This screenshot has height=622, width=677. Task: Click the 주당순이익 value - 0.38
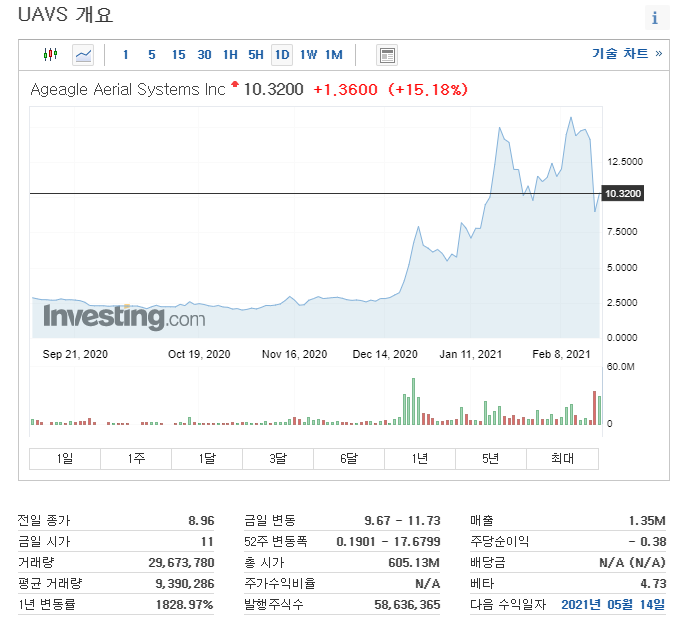647,542
